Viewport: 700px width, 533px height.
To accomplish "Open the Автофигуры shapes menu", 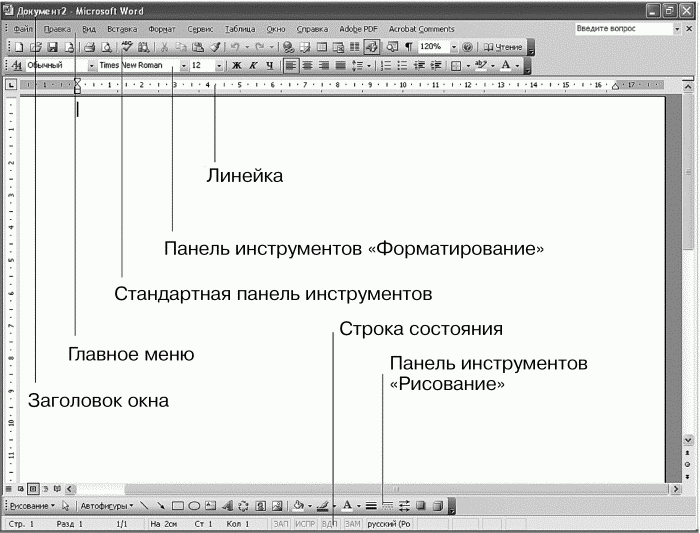I will point(107,506).
